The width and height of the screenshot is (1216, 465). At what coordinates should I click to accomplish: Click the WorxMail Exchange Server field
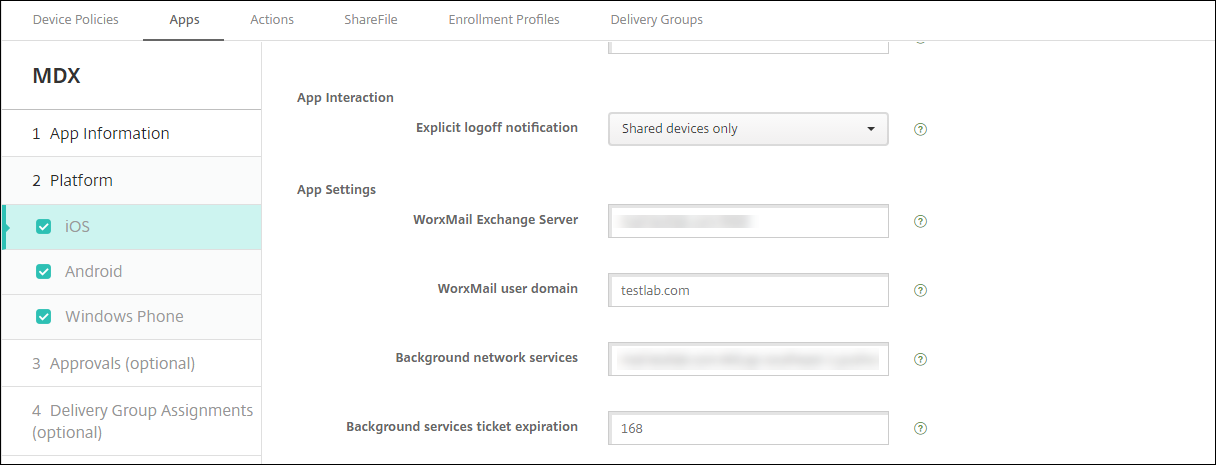[x=748, y=221]
